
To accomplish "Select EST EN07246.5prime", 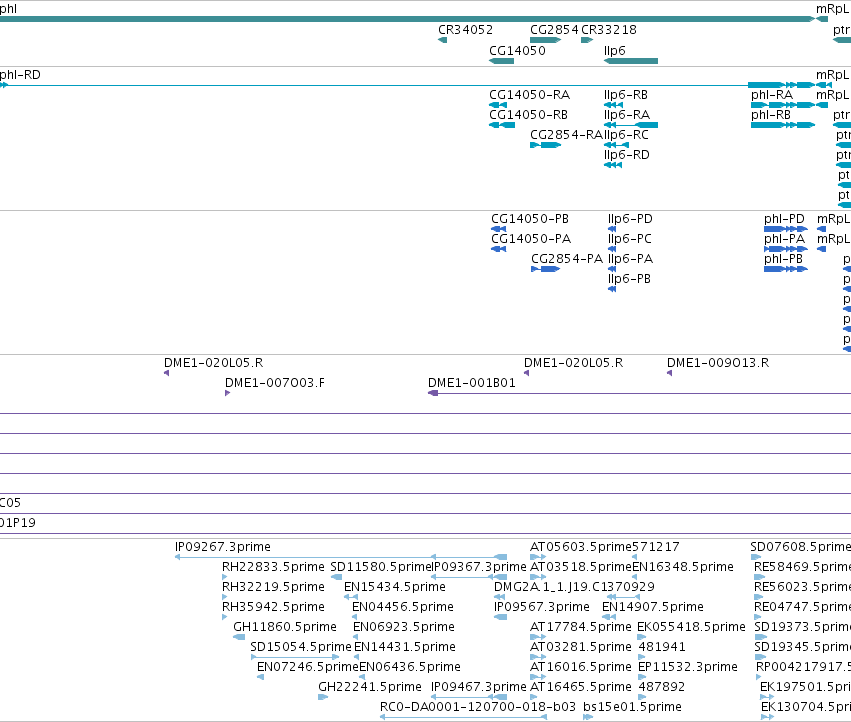I will (x=261, y=677).
